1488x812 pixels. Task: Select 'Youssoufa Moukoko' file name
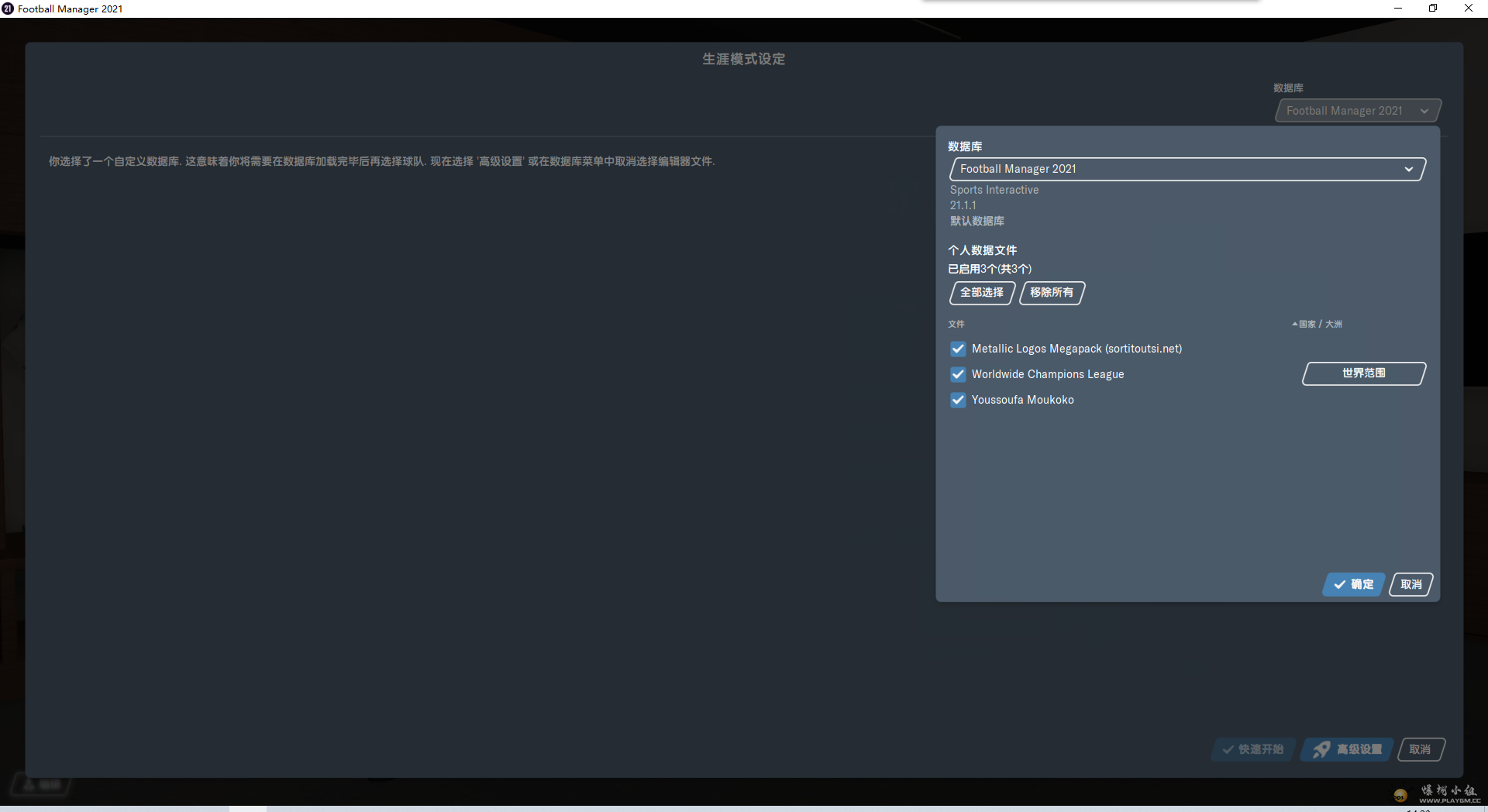coord(1023,400)
